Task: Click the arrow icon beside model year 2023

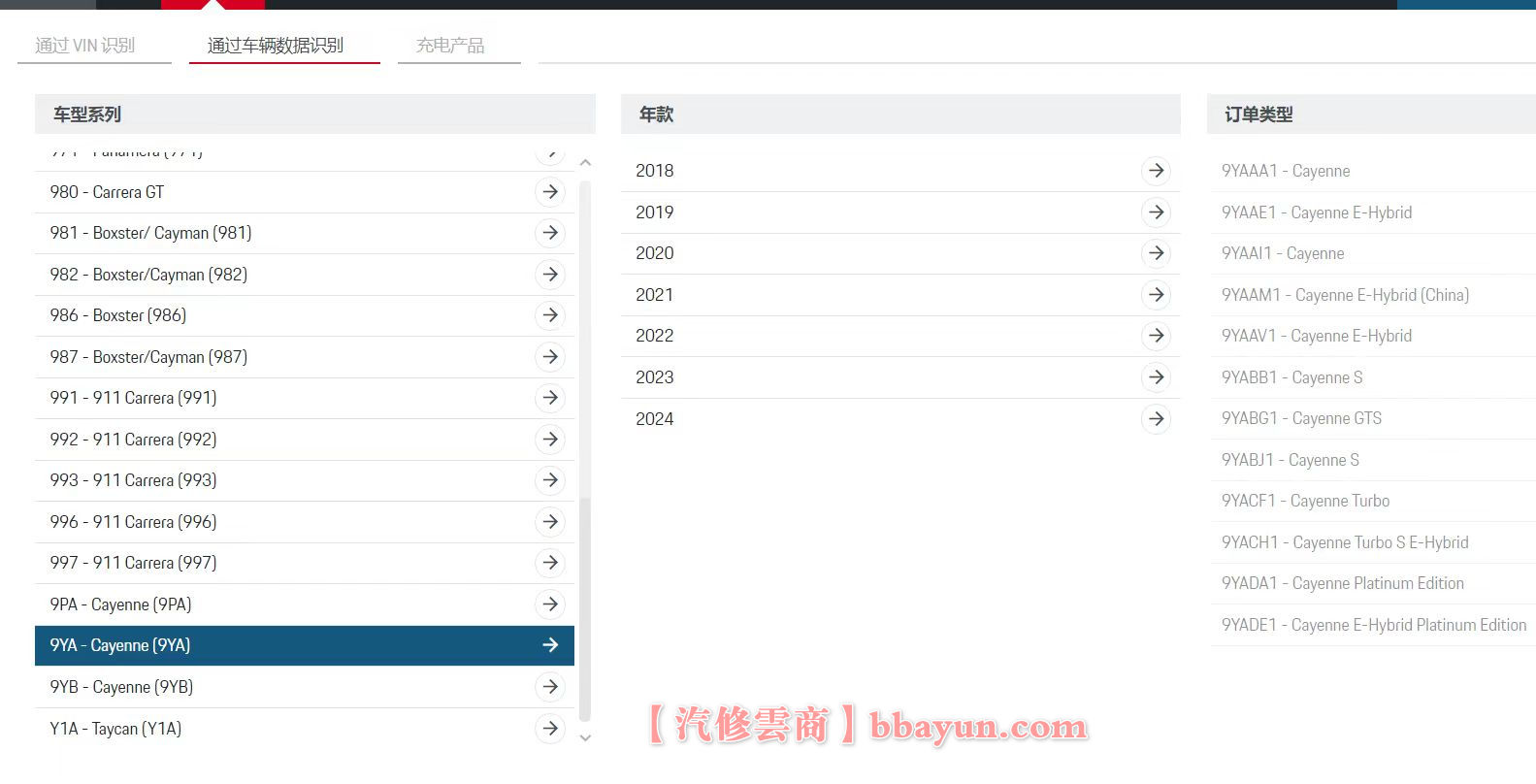Action: pos(1156,377)
